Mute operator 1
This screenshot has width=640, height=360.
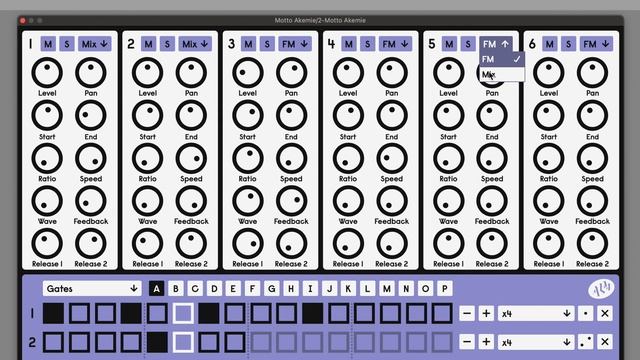click(x=48, y=44)
